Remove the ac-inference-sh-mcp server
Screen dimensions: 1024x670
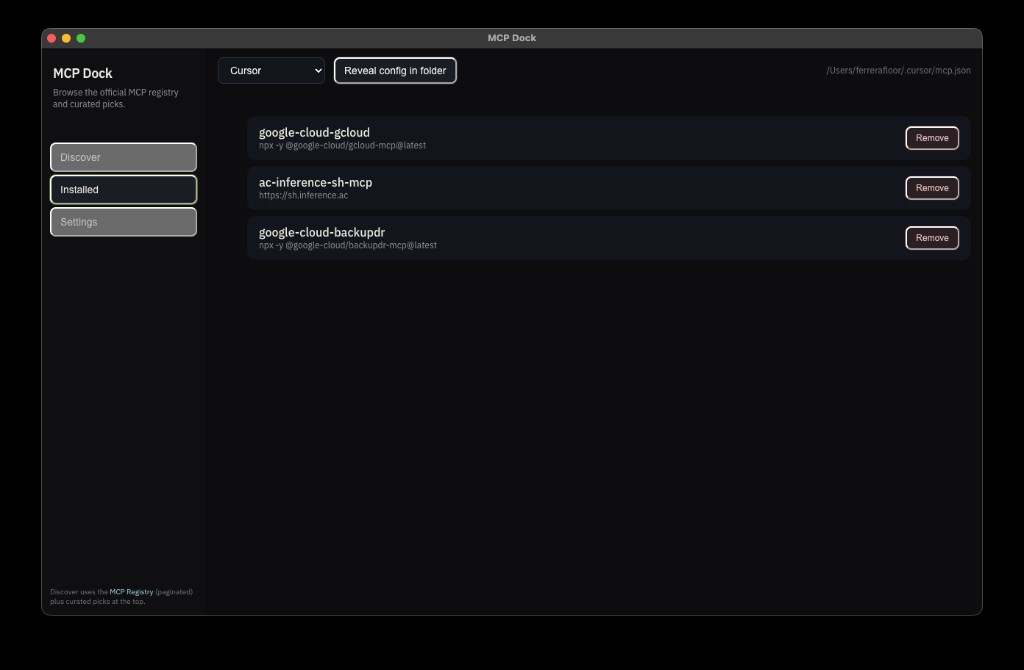tap(932, 188)
